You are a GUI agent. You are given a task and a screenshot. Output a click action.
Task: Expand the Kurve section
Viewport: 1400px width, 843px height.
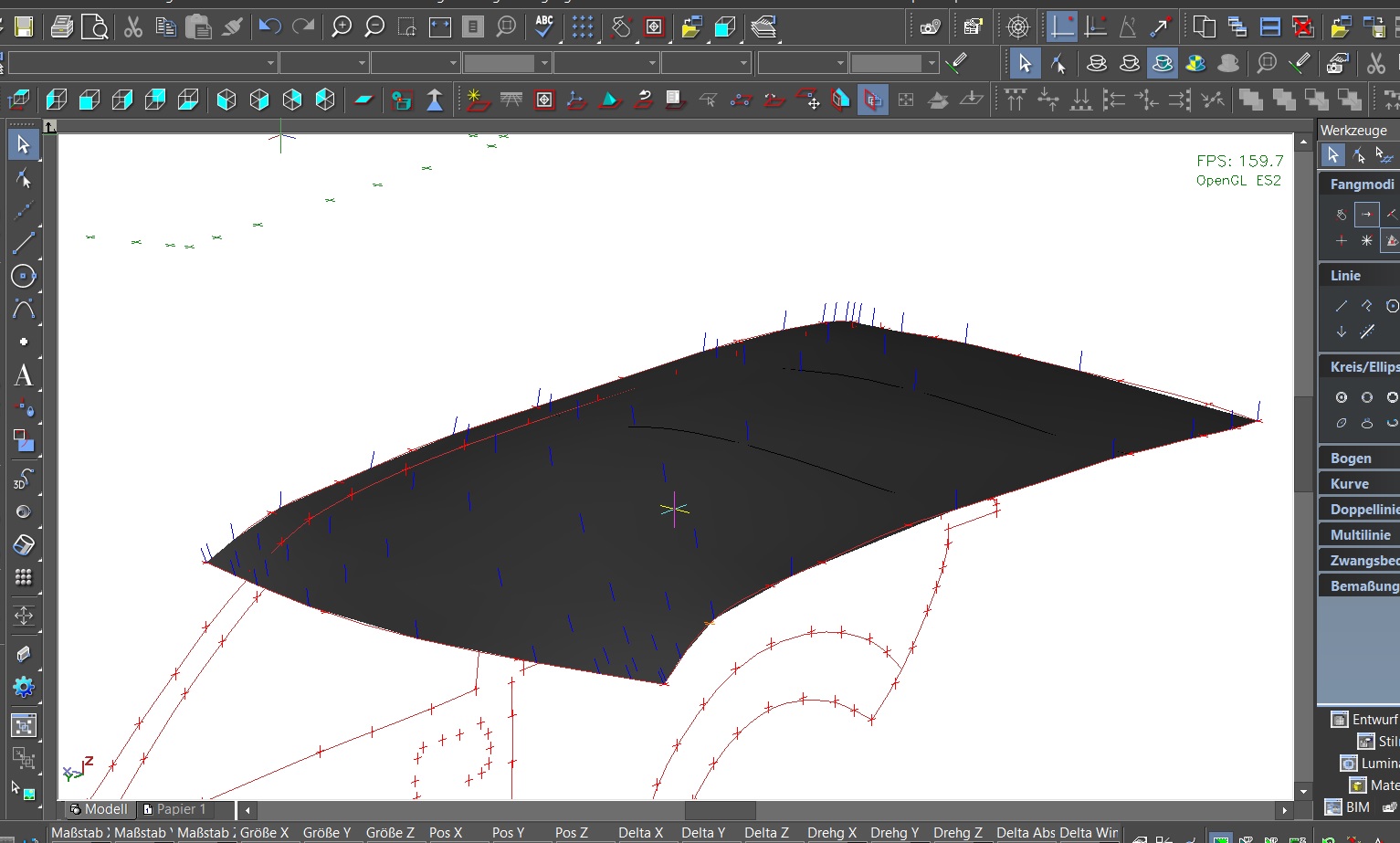click(x=1349, y=483)
